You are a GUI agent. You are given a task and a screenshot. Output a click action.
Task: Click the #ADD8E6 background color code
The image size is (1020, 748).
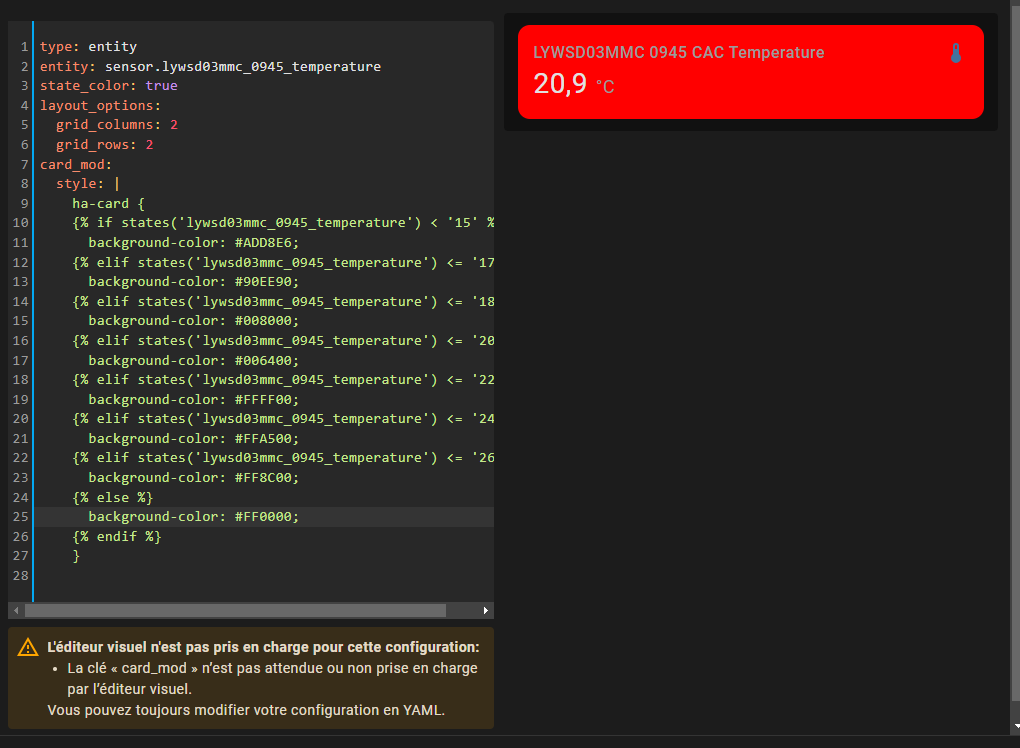(267, 243)
